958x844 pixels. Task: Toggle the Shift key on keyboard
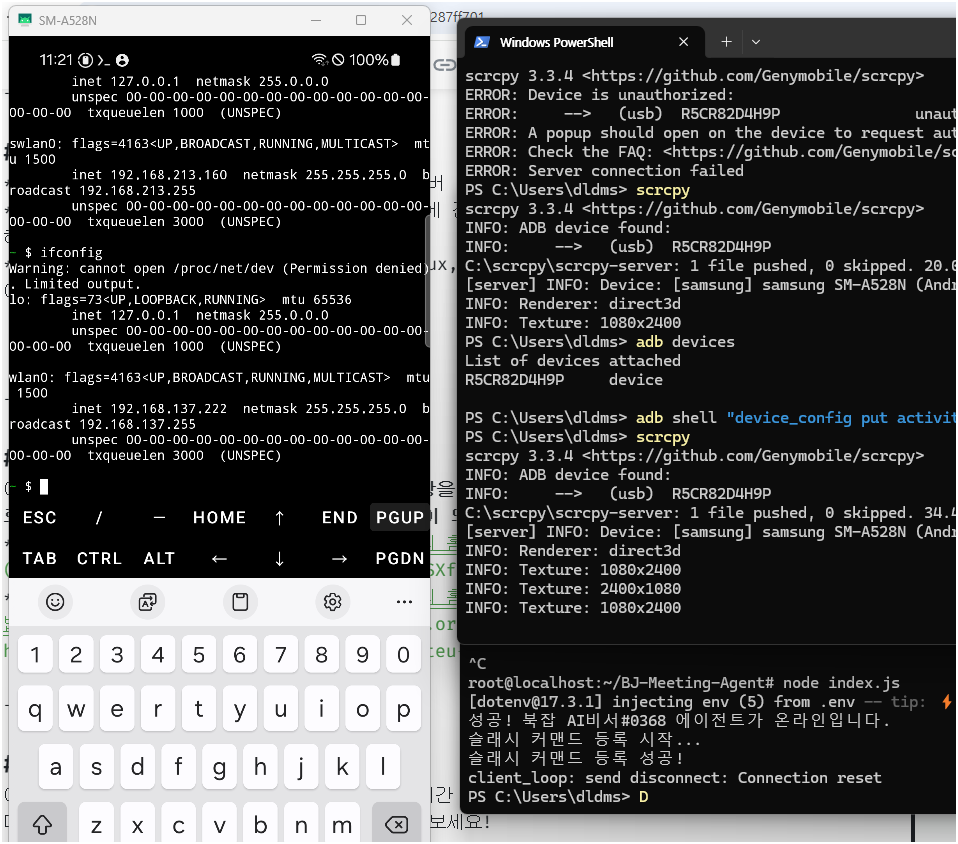[x=42, y=825]
